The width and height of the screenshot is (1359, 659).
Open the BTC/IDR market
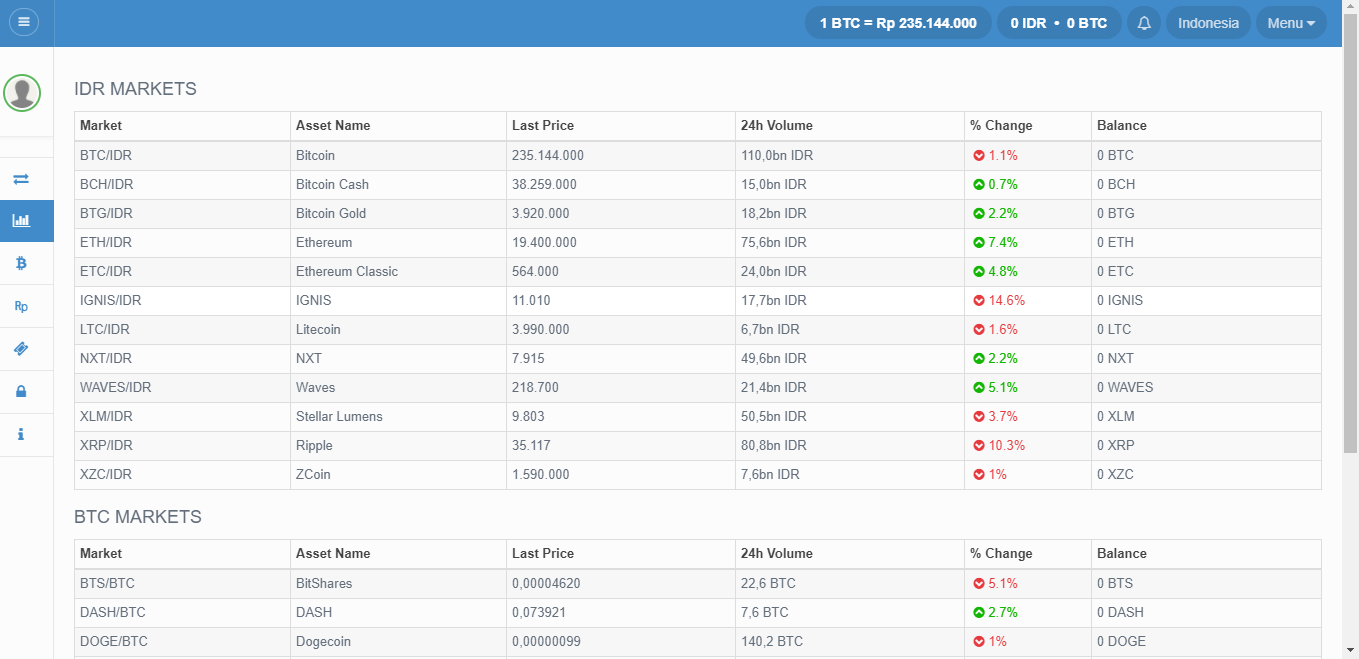click(x=105, y=156)
